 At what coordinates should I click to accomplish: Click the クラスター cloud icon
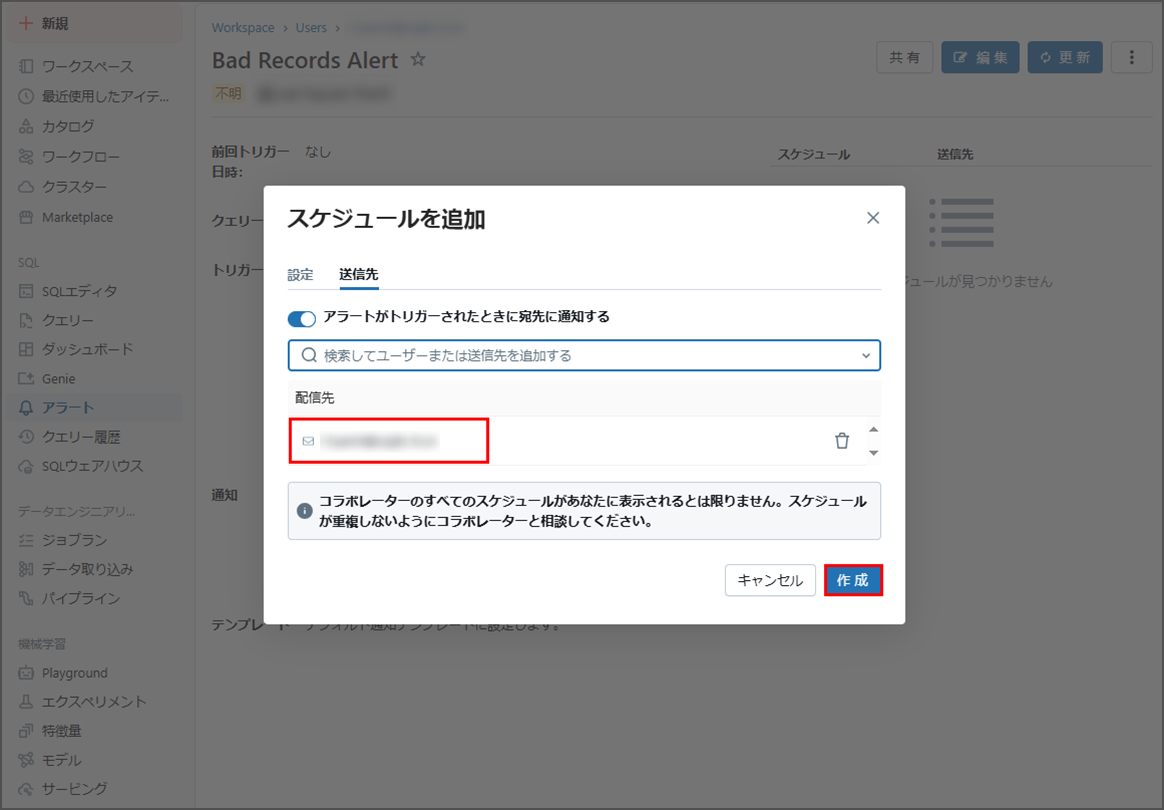click(26, 187)
